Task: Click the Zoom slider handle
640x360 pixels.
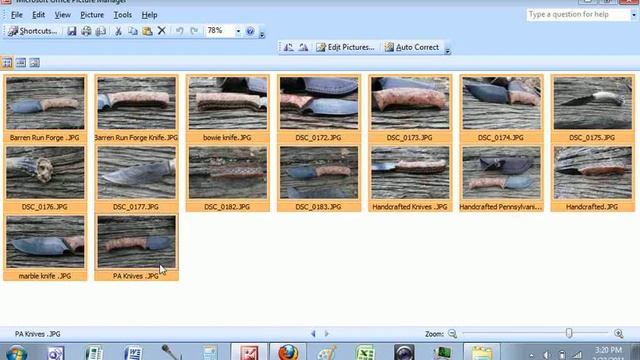Action: [569, 333]
